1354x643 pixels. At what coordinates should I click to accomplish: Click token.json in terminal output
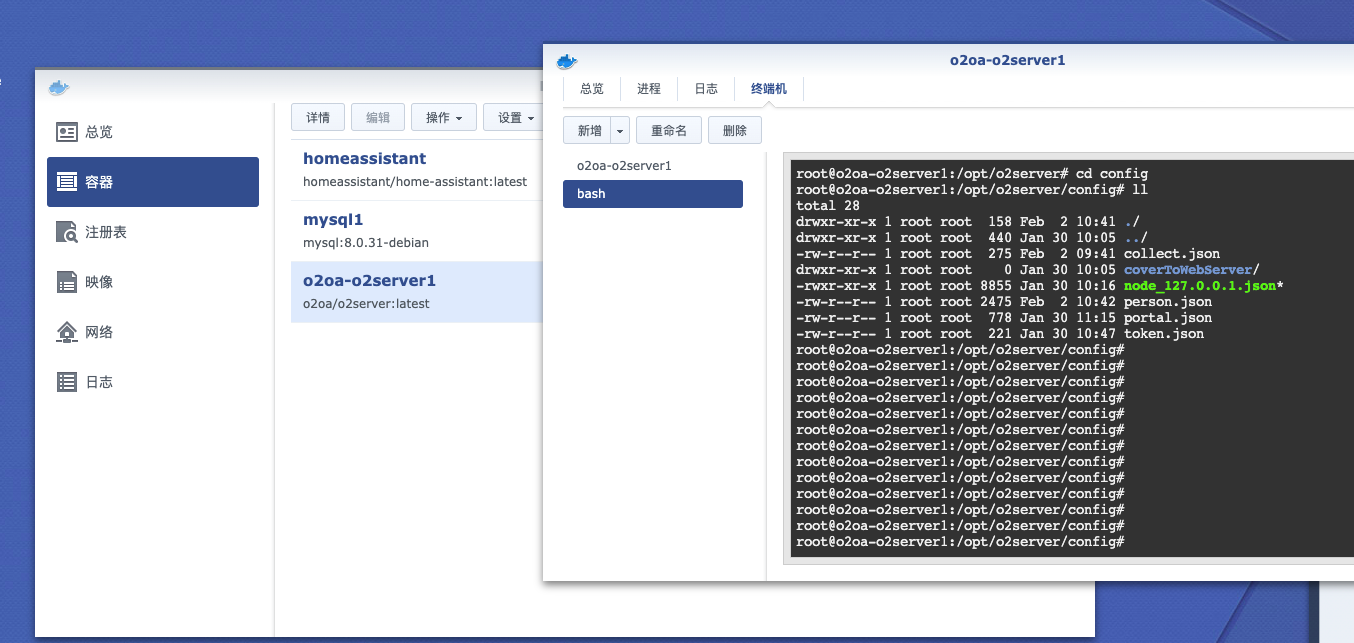coord(1164,334)
